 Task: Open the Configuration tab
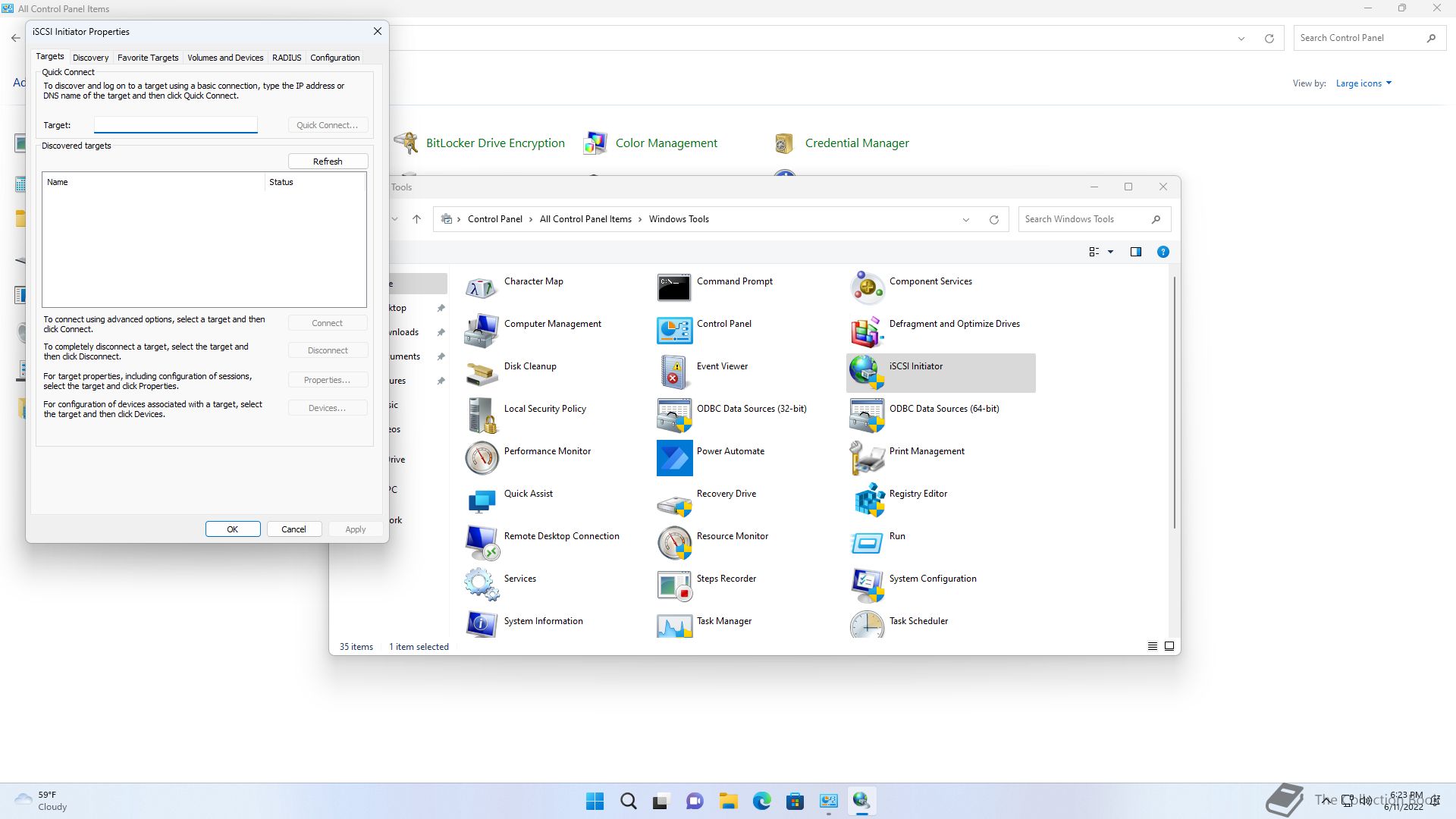point(334,58)
